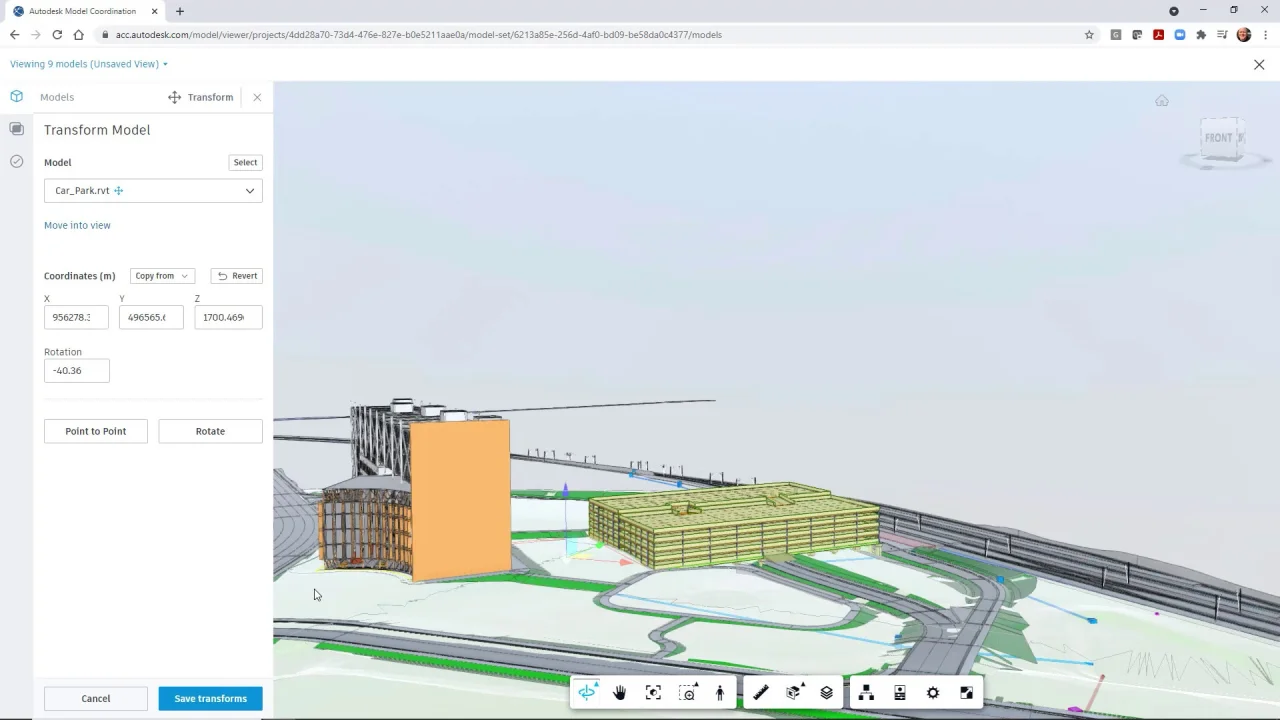Activate the Pan hand tool
The image size is (1280, 720).
620,693
